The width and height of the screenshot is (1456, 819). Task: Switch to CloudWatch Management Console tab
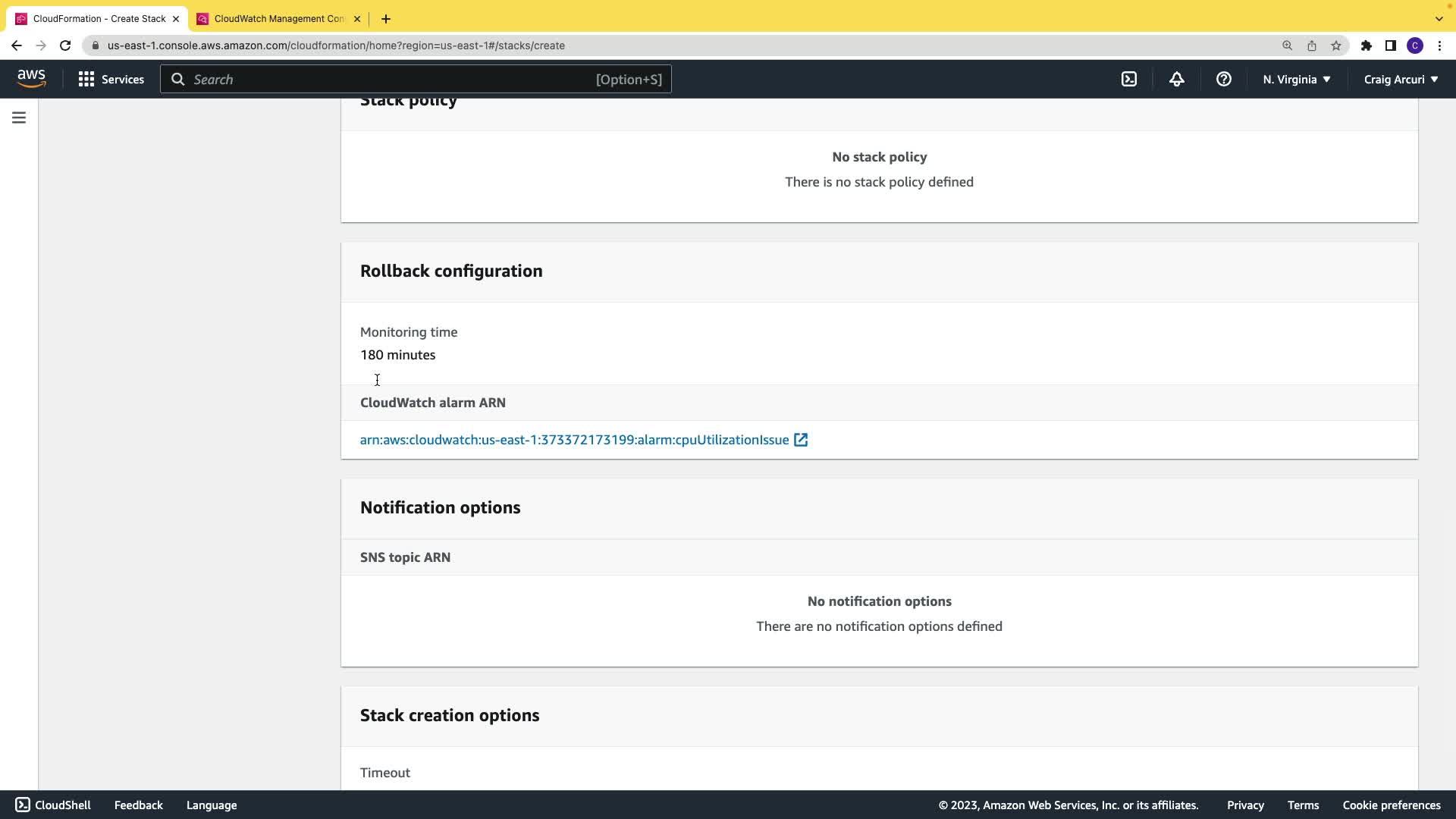[x=278, y=18]
